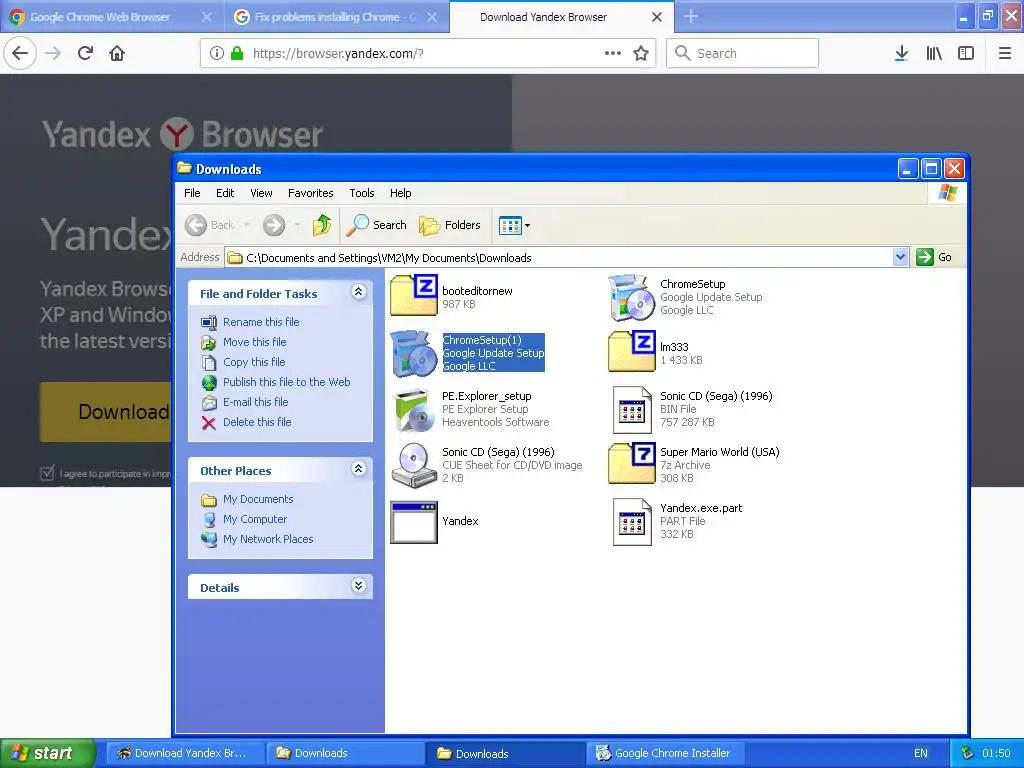Reload the page in Firefox
1024x768 pixels.
point(86,53)
